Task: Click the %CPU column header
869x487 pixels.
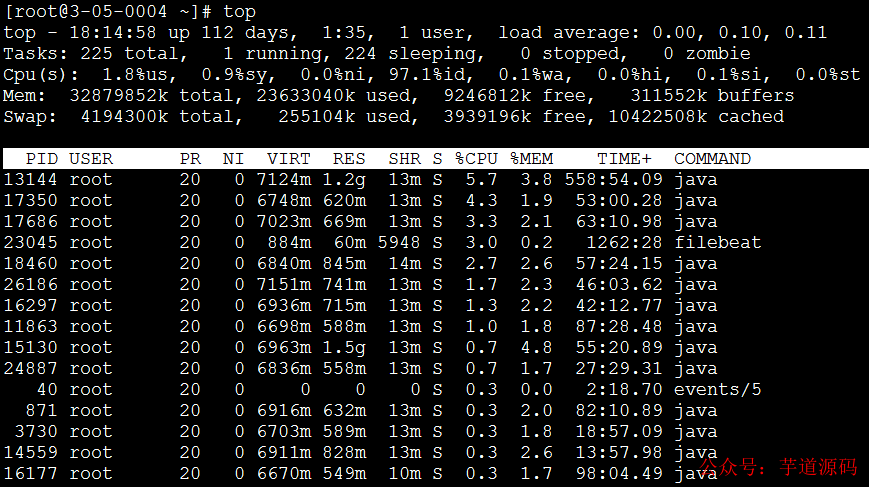Action: (477, 159)
